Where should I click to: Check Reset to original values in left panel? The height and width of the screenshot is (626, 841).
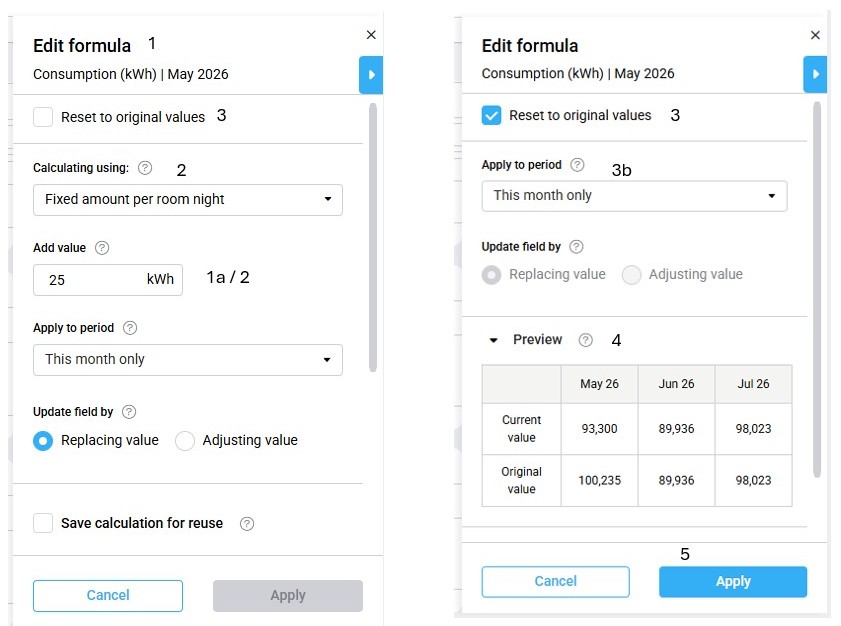point(43,117)
